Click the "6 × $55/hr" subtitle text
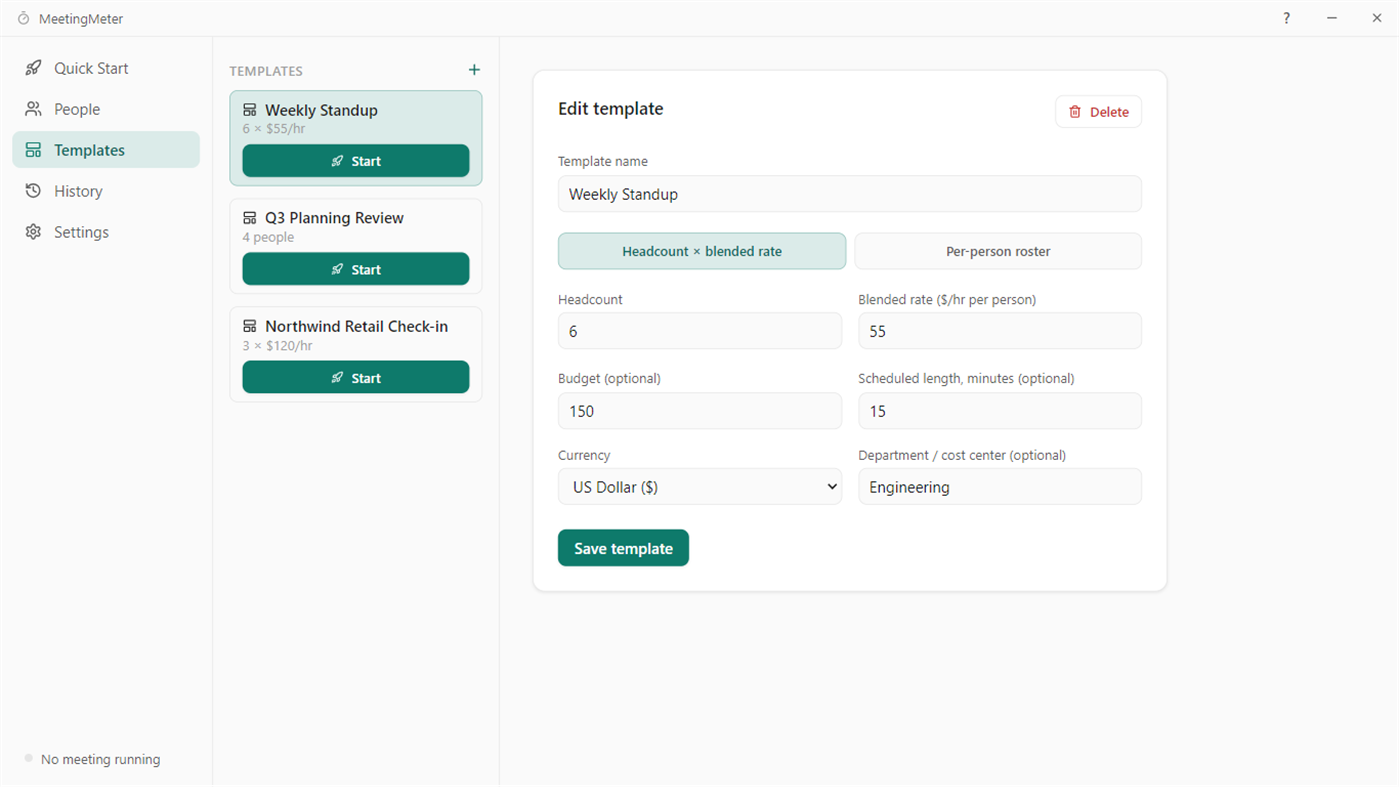 [x=273, y=129]
